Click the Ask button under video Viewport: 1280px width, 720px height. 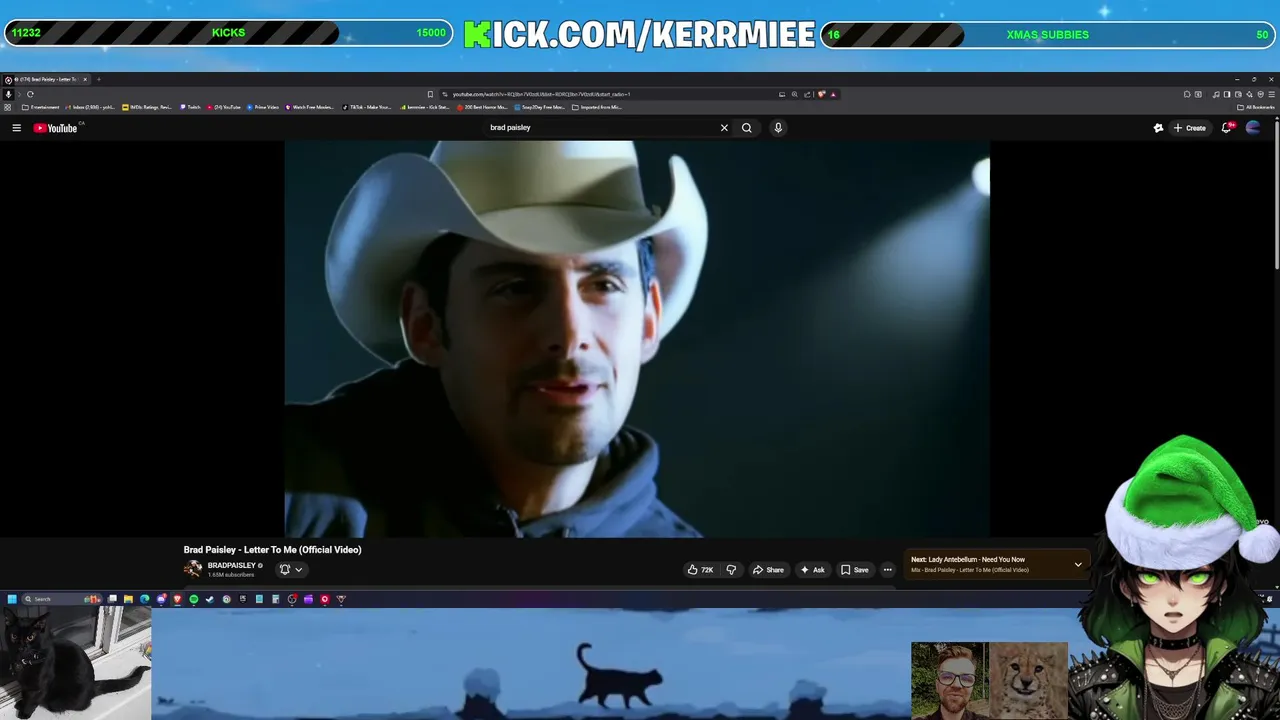pos(812,570)
